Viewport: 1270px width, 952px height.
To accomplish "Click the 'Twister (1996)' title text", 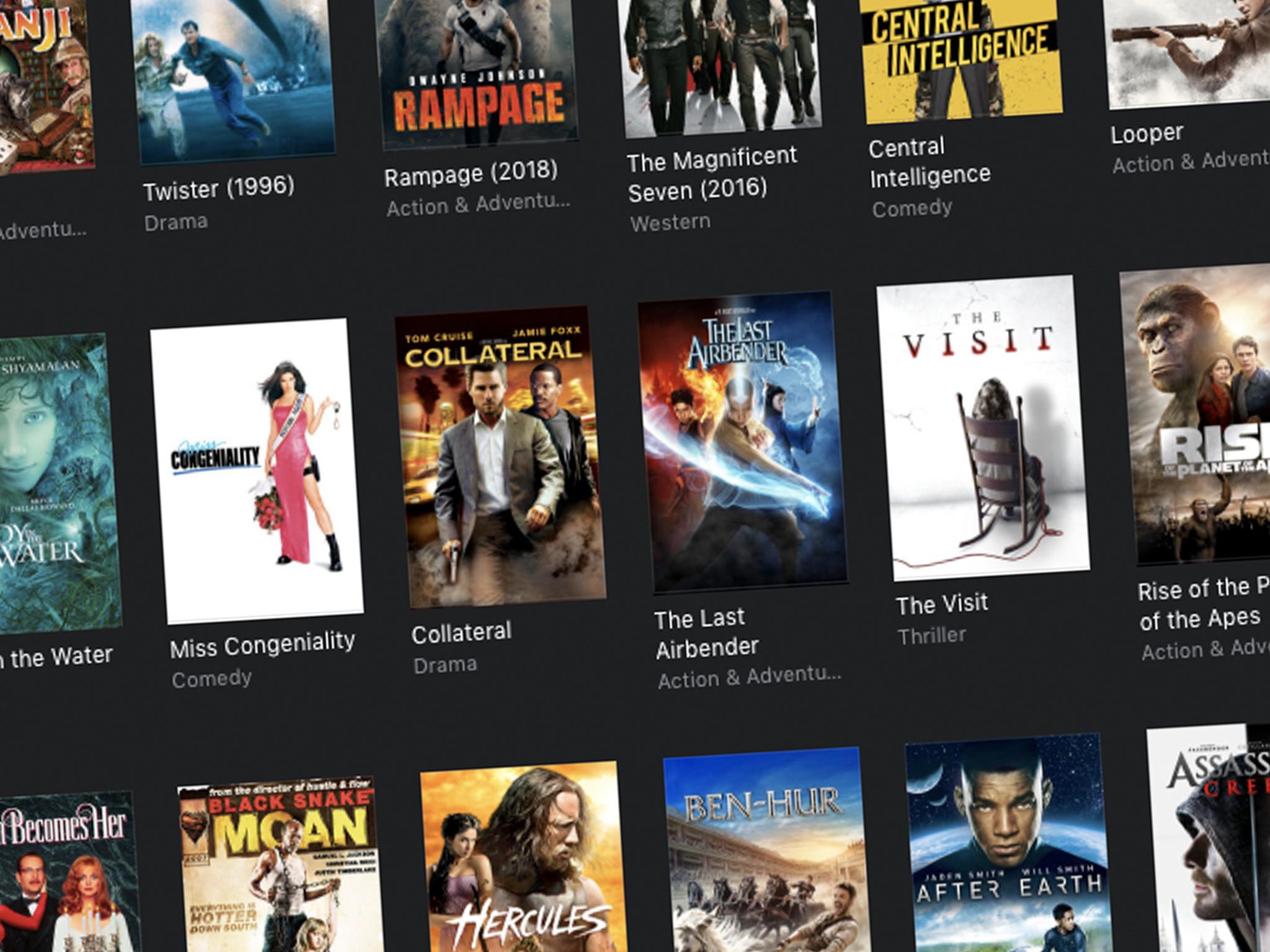I will (219, 188).
